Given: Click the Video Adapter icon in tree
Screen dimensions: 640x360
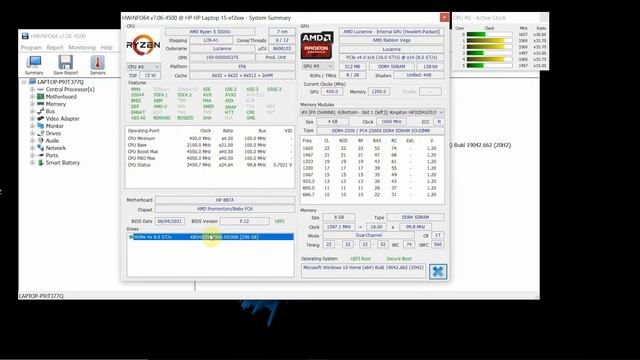Looking at the screenshot, I should coord(40,119).
